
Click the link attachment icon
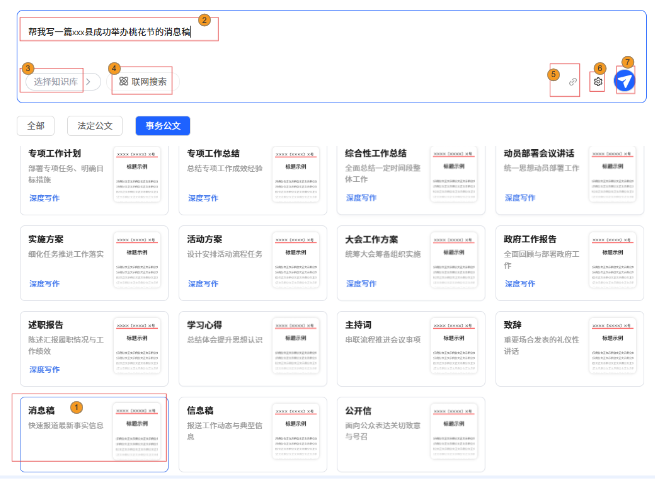(573, 82)
